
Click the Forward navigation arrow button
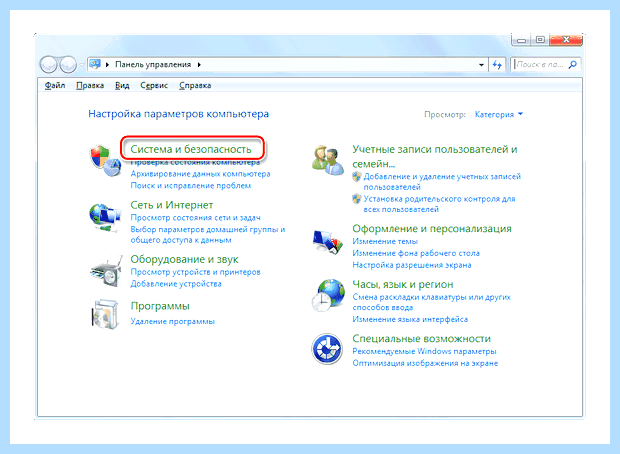[68, 64]
